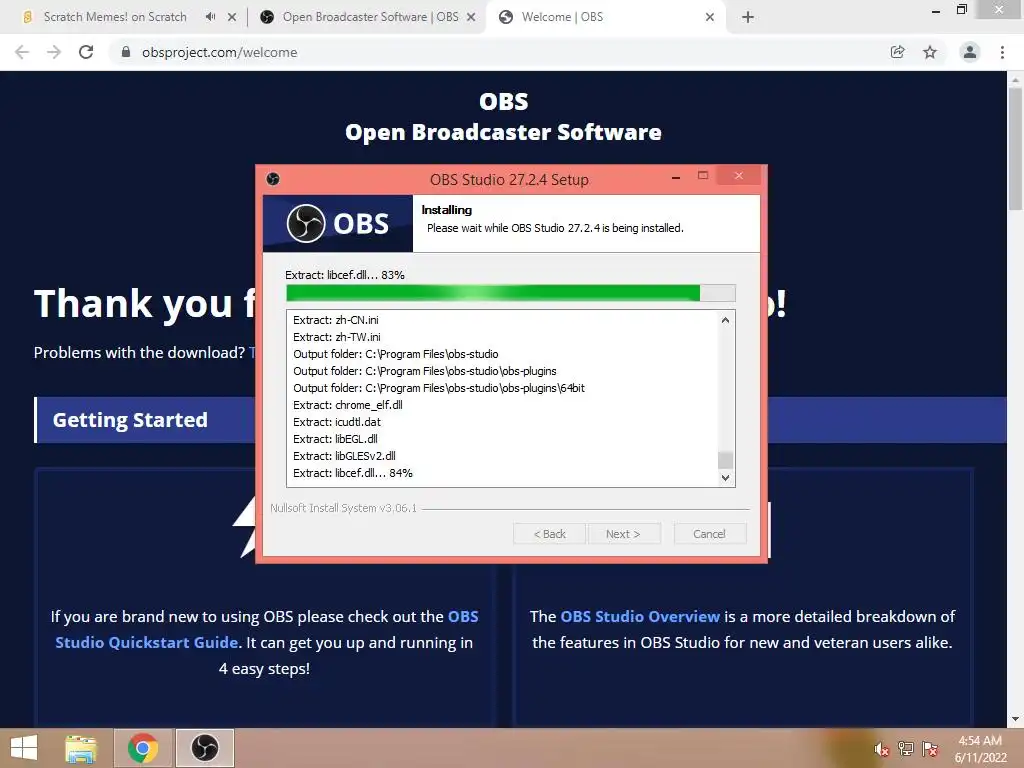Select log line ending 'obs-studio\obs-plugins'
1024x768 pixels.
tap(424, 371)
